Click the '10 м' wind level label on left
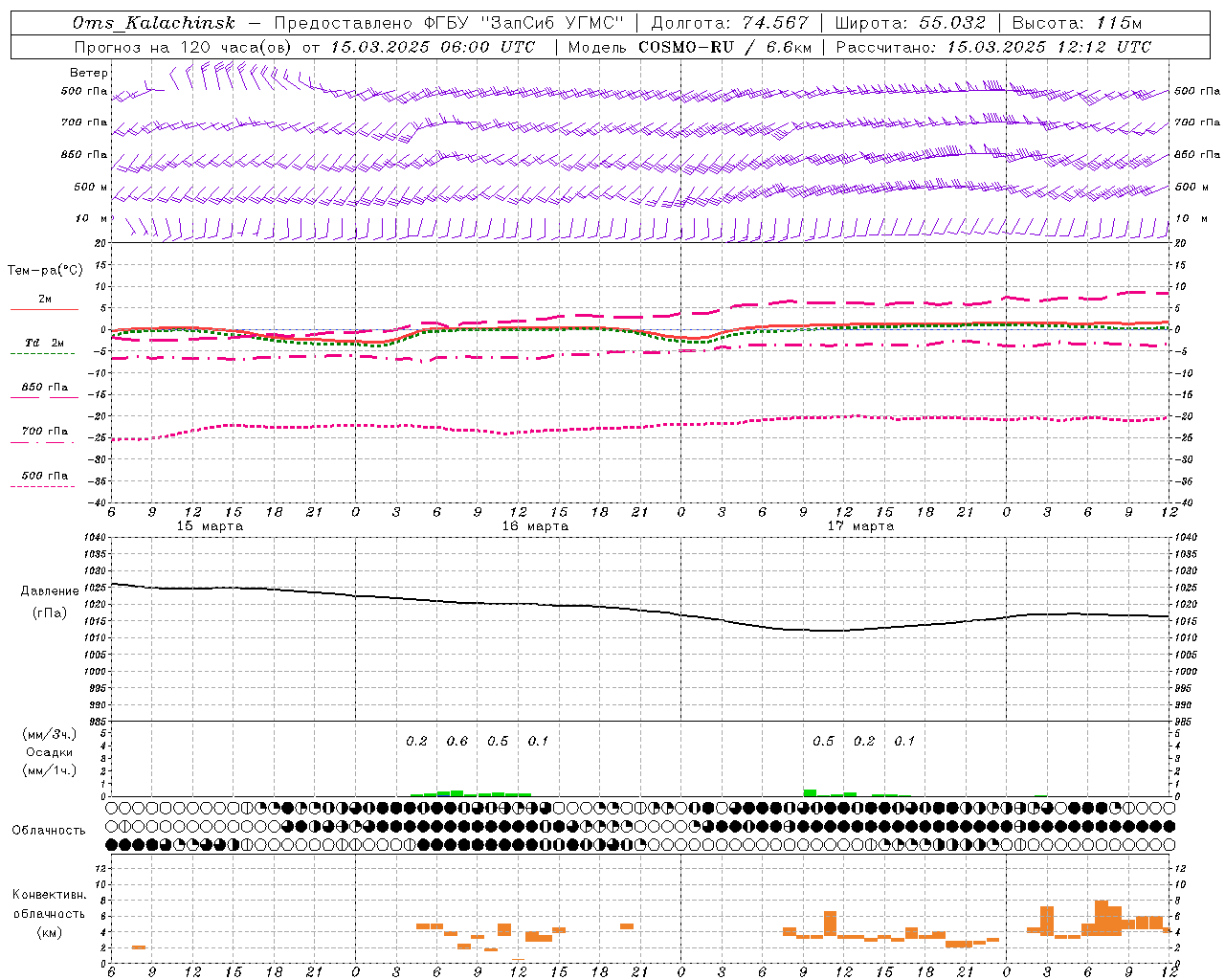Image resolution: width=1225 pixels, height=980 pixels. coord(92,219)
